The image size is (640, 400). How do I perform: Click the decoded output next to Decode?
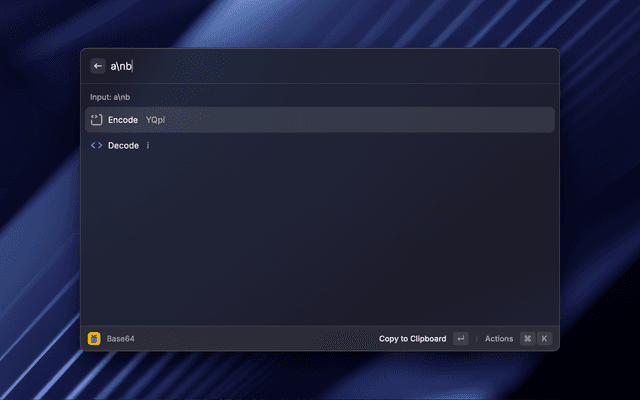pos(148,145)
